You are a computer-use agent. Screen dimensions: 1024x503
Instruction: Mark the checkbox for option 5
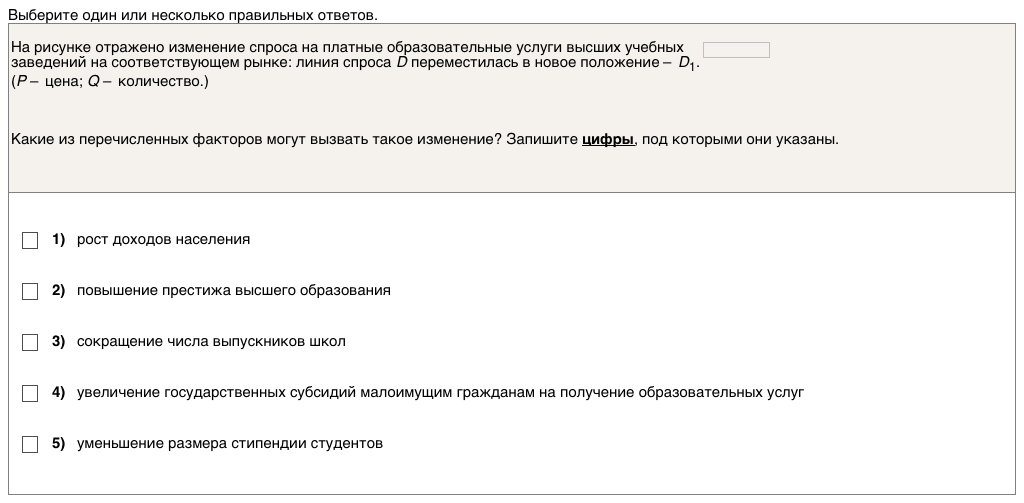pos(30,444)
